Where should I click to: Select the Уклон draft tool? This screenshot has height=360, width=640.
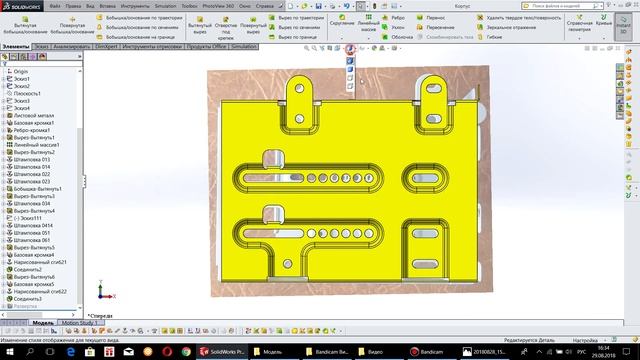coord(393,27)
